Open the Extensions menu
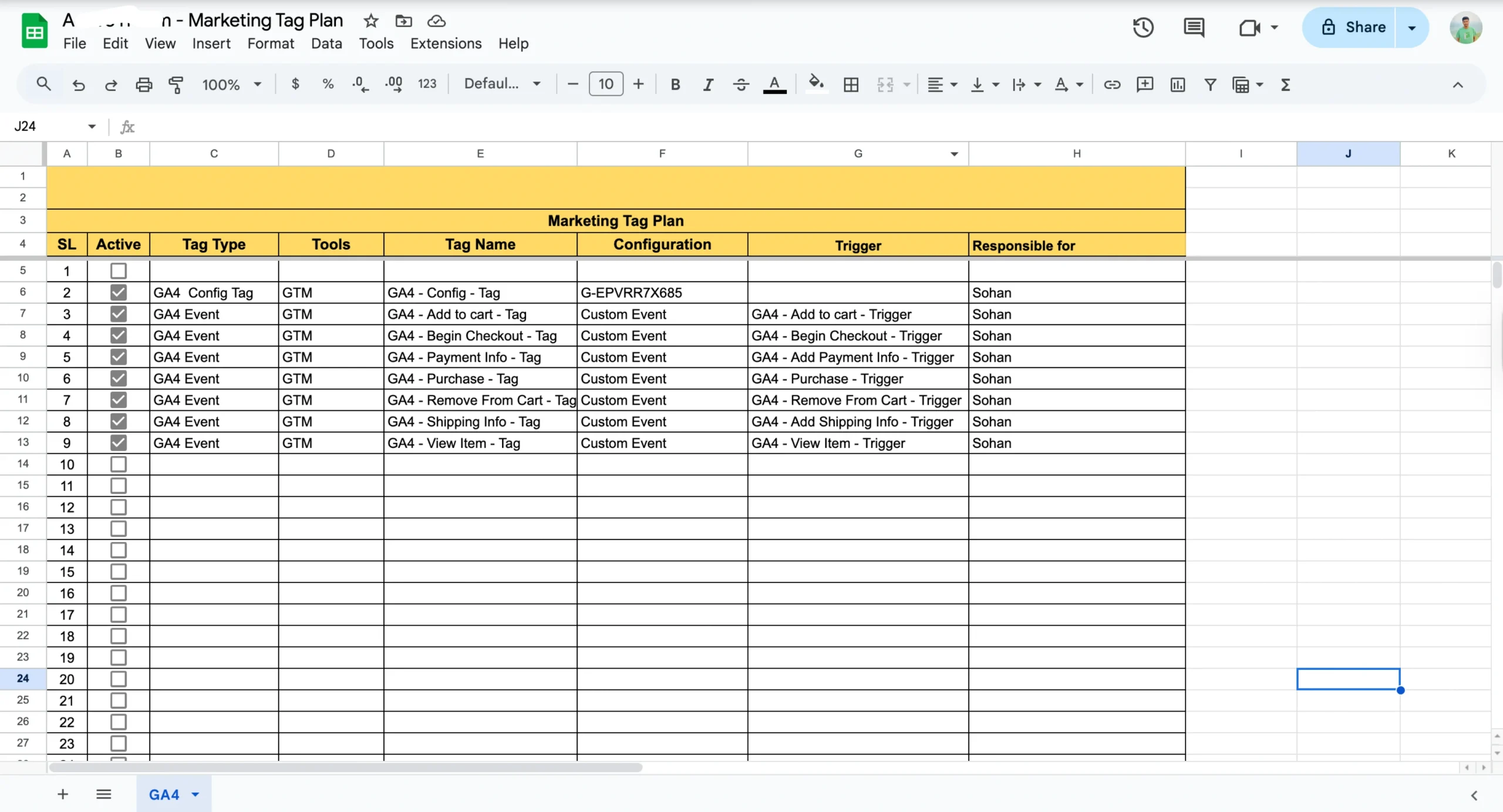Screen dimensions: 1503x812 coord(446,43)
